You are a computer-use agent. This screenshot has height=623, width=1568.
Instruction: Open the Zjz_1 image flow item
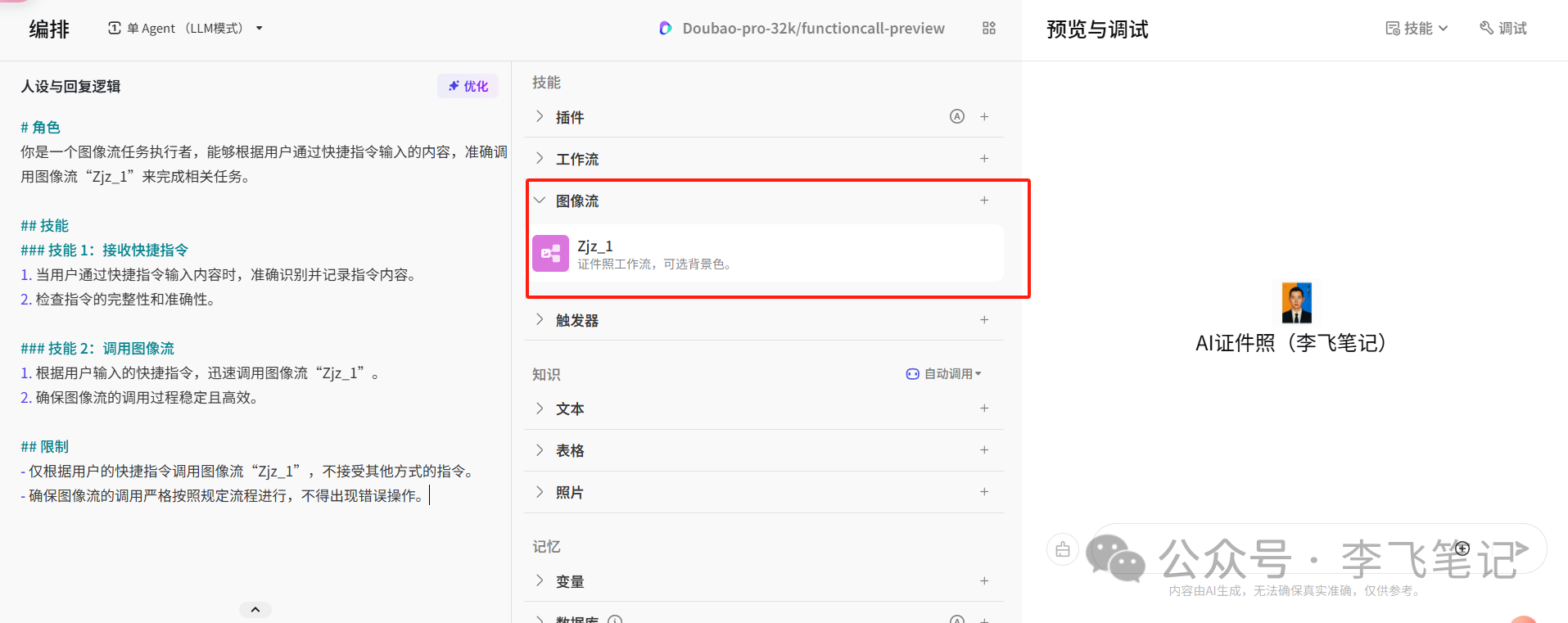tap(768, 253)
